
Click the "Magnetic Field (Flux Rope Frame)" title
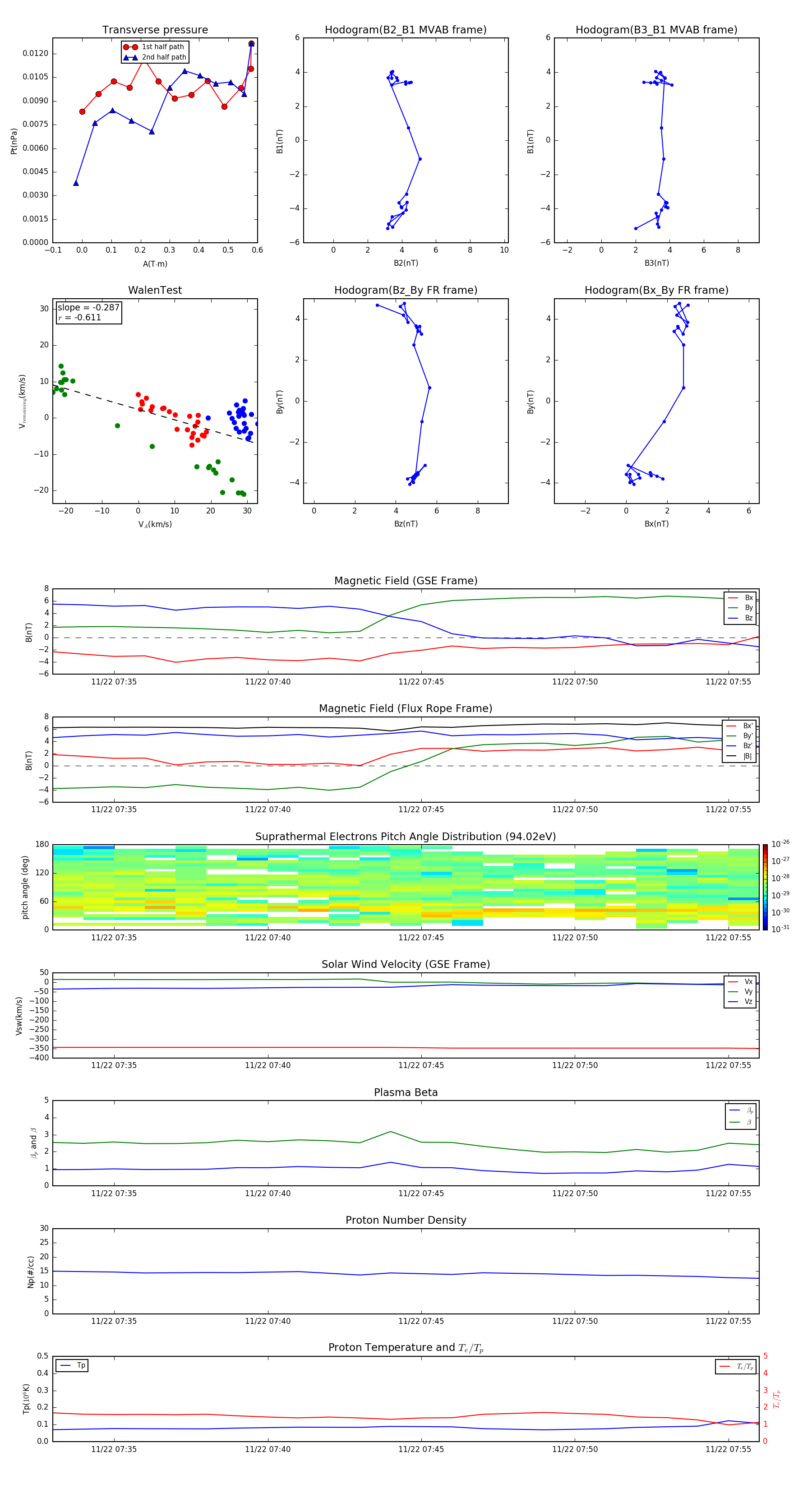[x=406, y=709]
